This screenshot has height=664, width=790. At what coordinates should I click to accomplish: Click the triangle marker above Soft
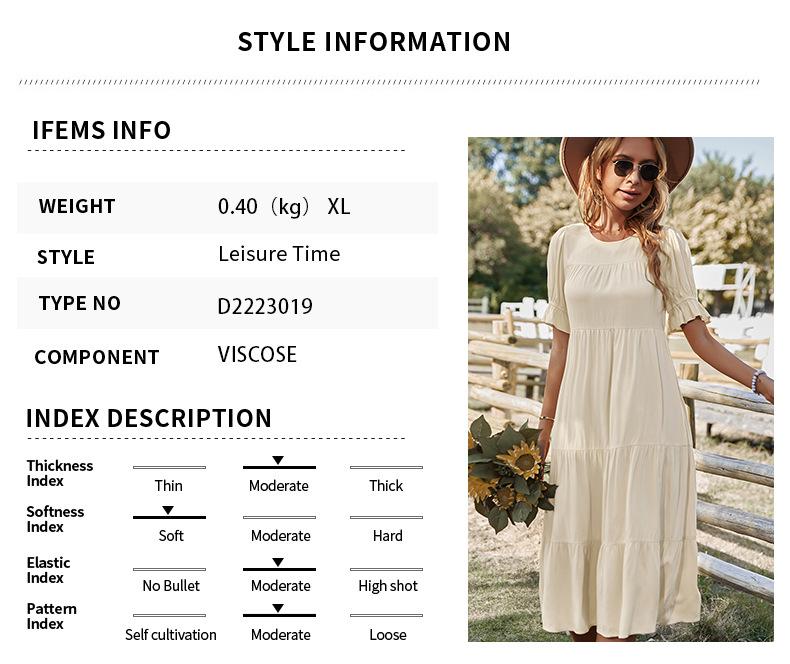168,510
